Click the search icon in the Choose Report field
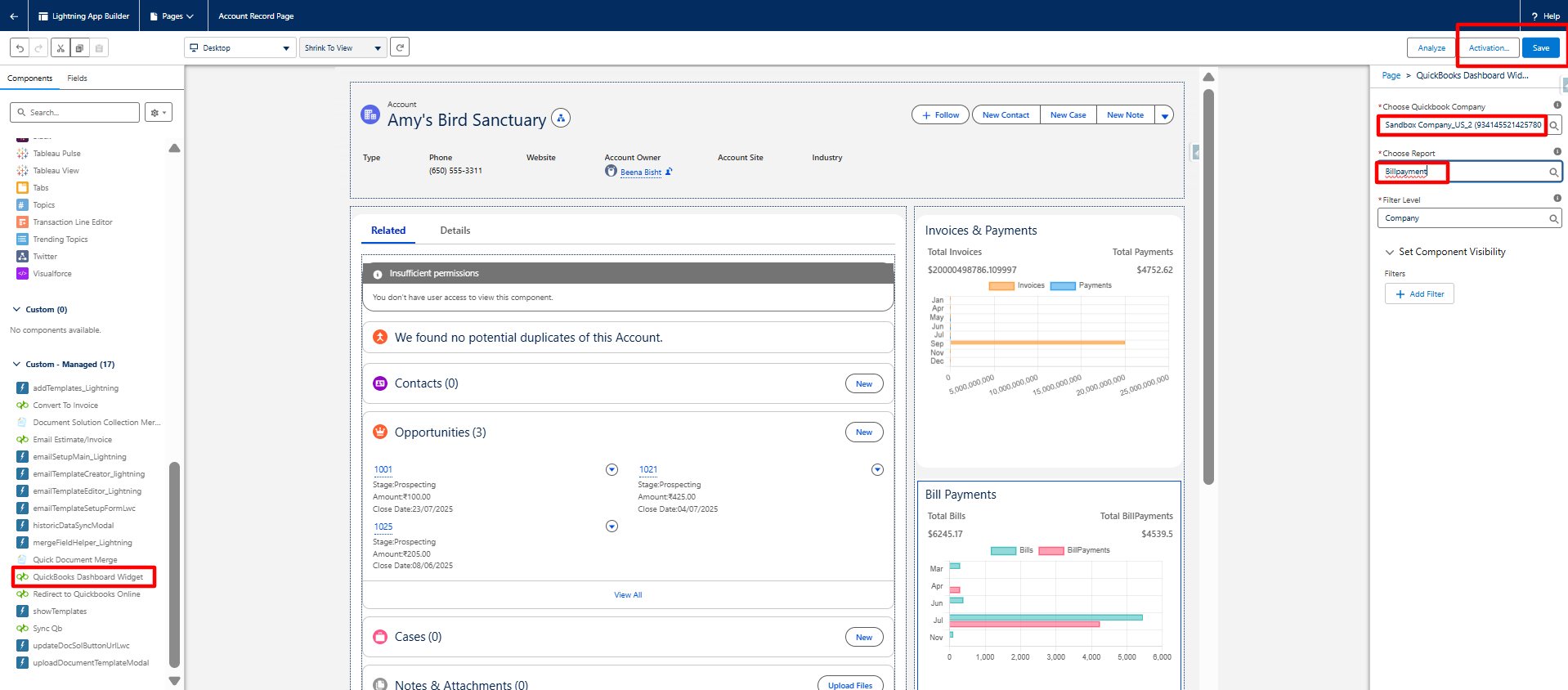The image size is (1568, 690). (1553, 172)
